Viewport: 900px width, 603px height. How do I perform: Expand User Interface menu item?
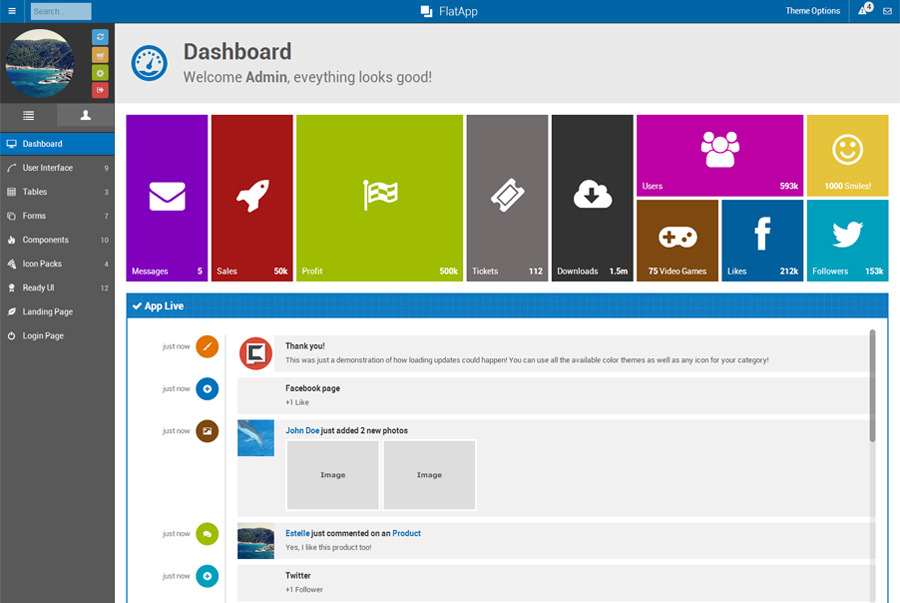tap(57, 168)
